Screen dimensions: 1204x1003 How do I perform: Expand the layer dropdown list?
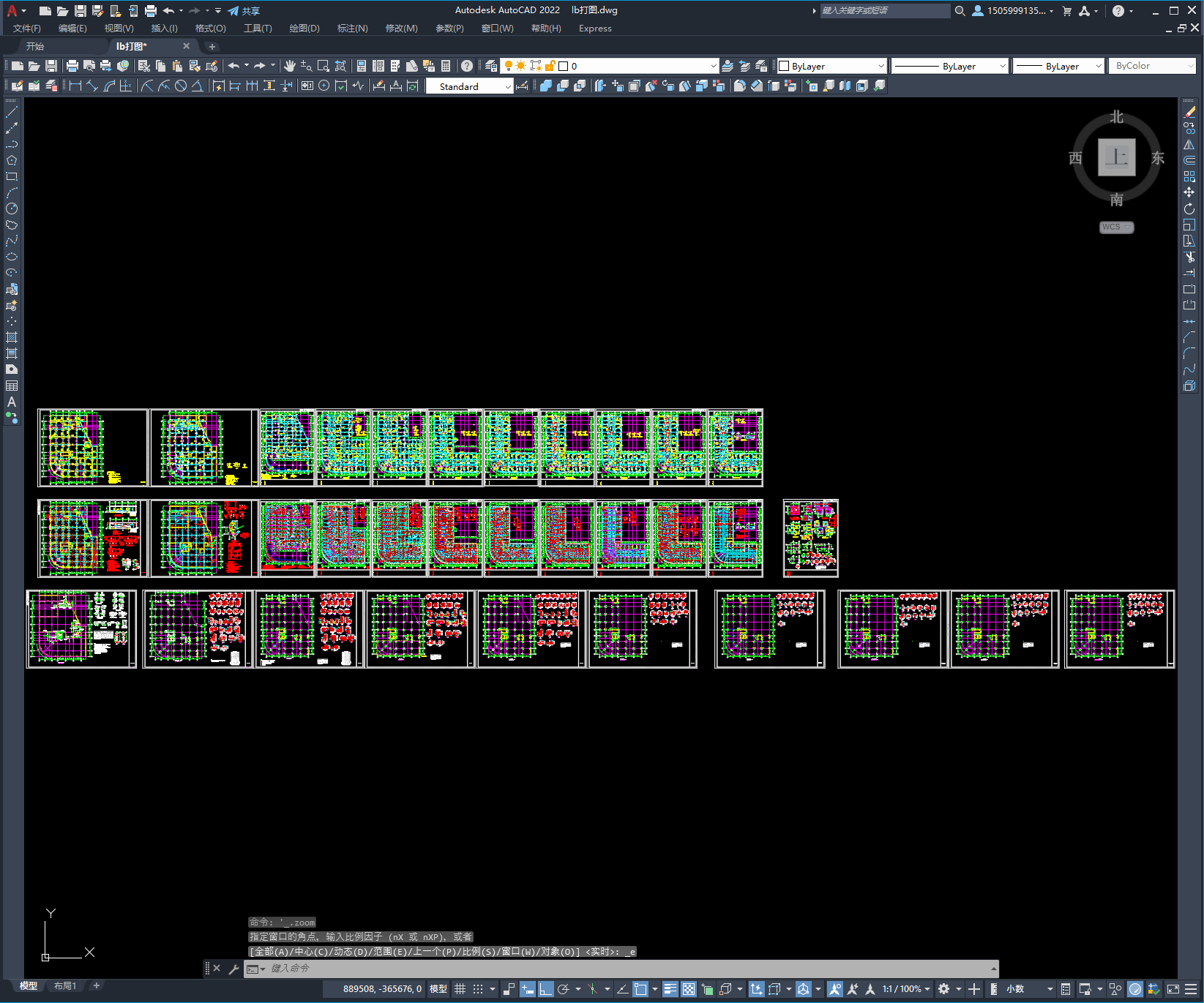tap(714, 66)
